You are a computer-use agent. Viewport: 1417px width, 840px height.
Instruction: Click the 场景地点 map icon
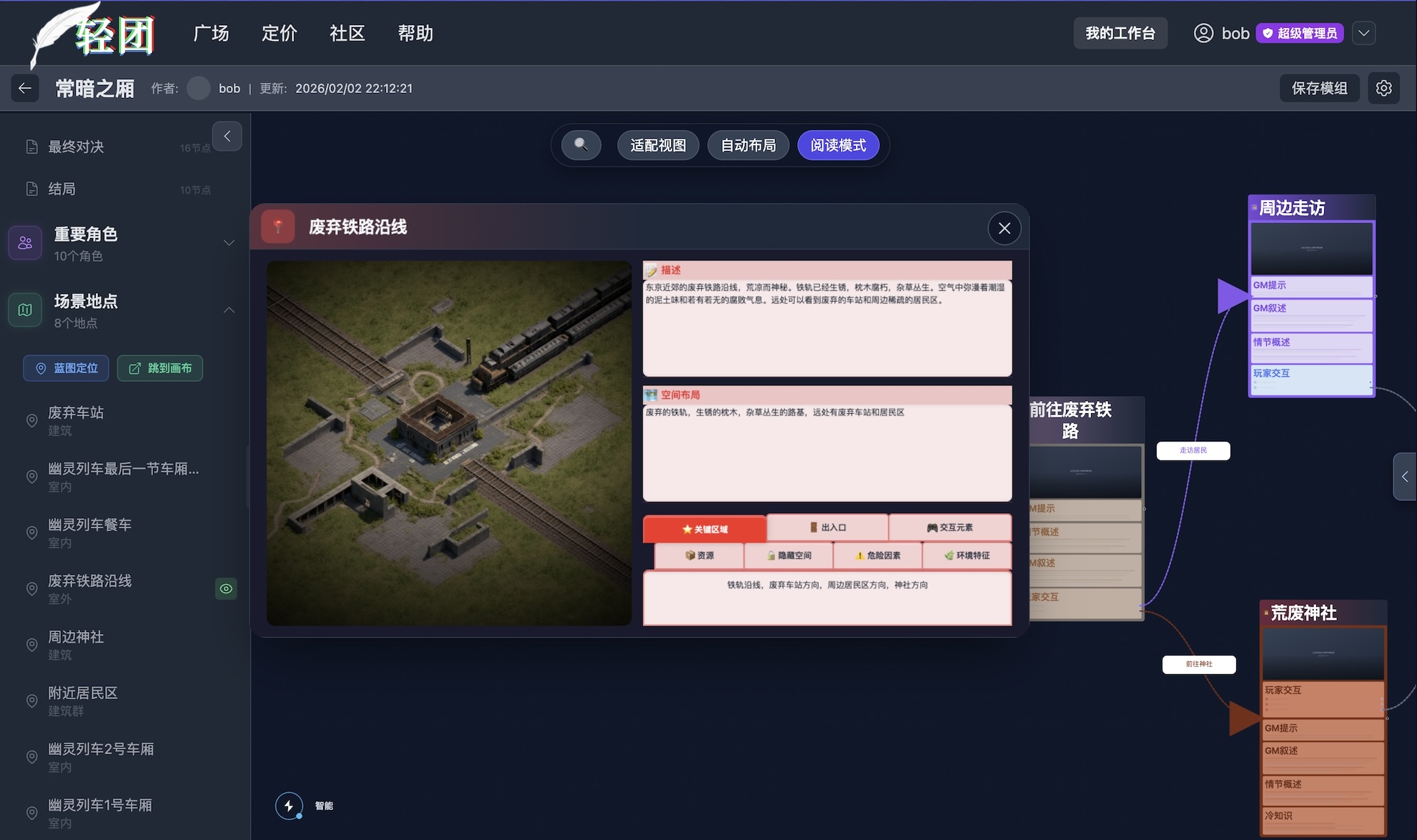[x=25, y=310]
